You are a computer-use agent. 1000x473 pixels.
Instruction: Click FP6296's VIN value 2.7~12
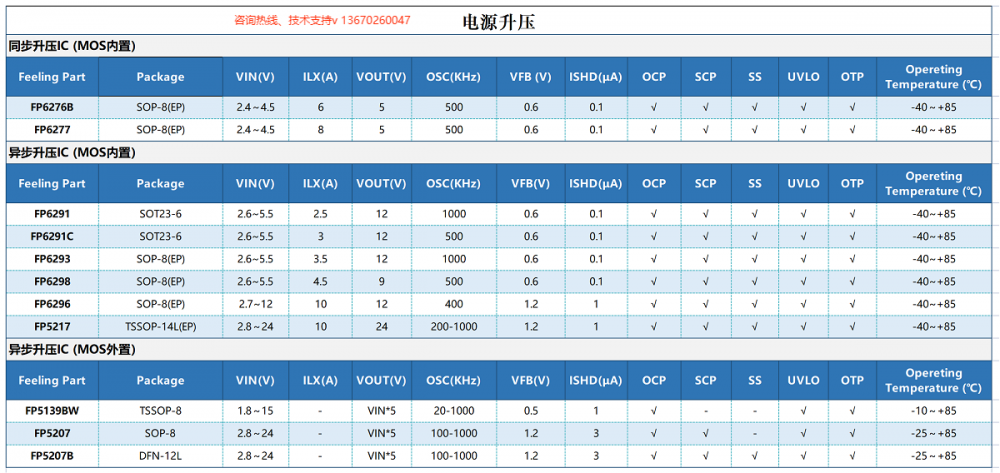tap(255, 304)
